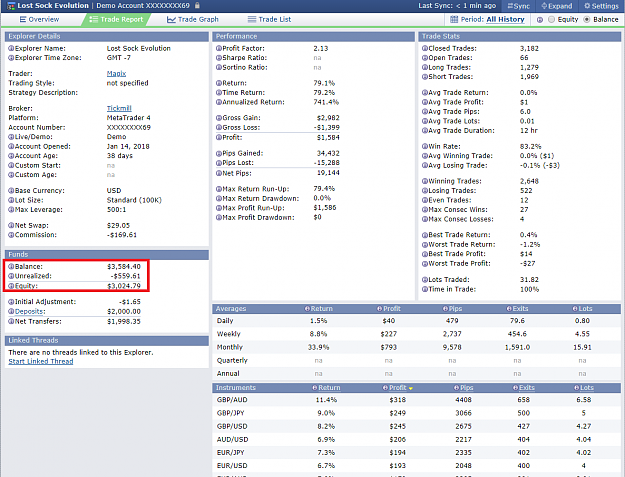Click info icon next to Net Swap
Screen dimensions: 625x477
coord(11,225)
